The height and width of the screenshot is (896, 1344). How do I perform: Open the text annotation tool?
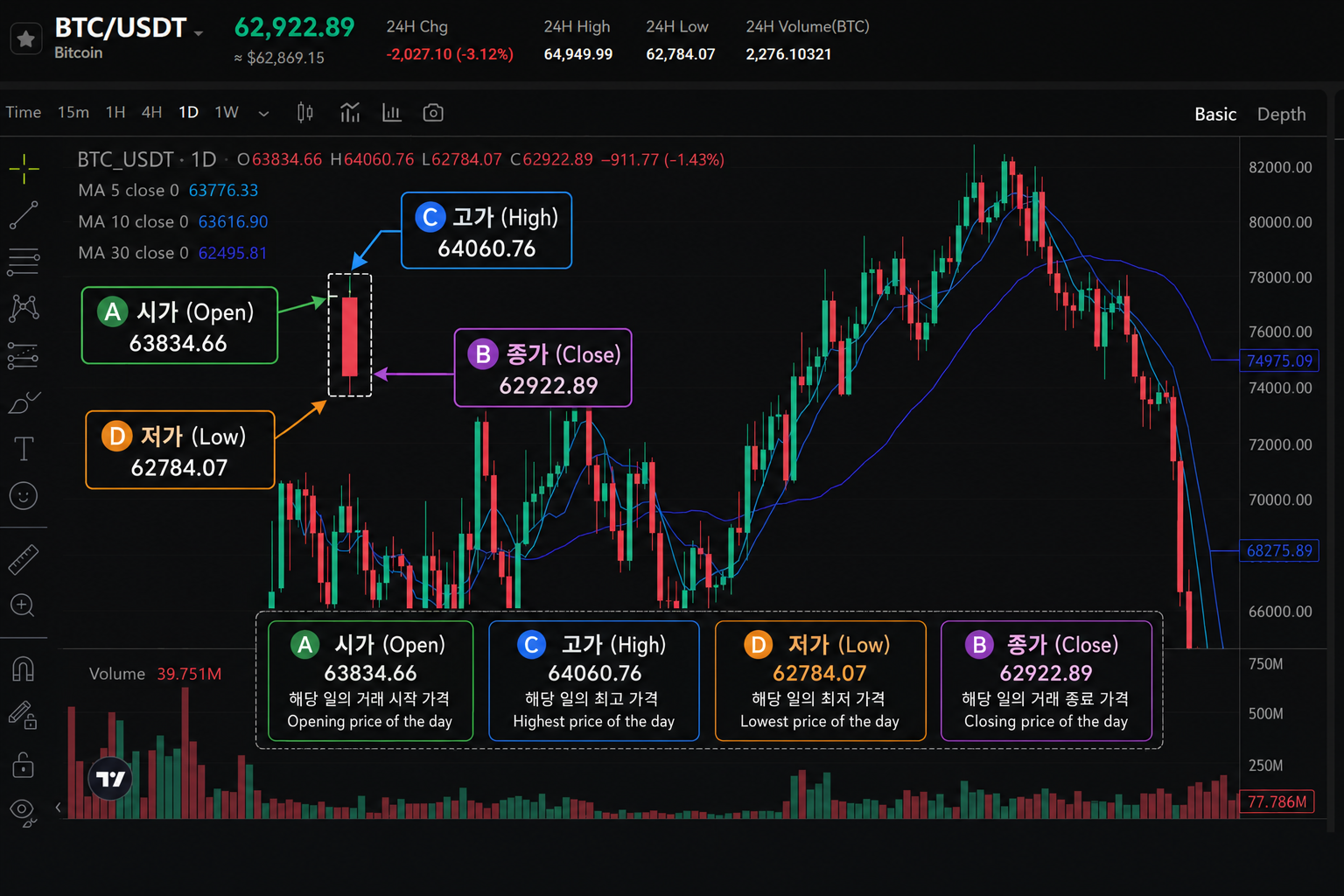24,449
